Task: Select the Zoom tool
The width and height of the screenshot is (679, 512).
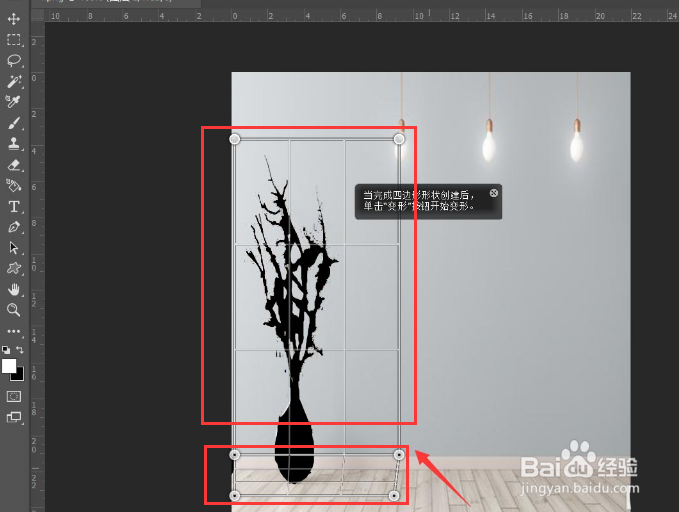Action: click(x=13, y=310)
